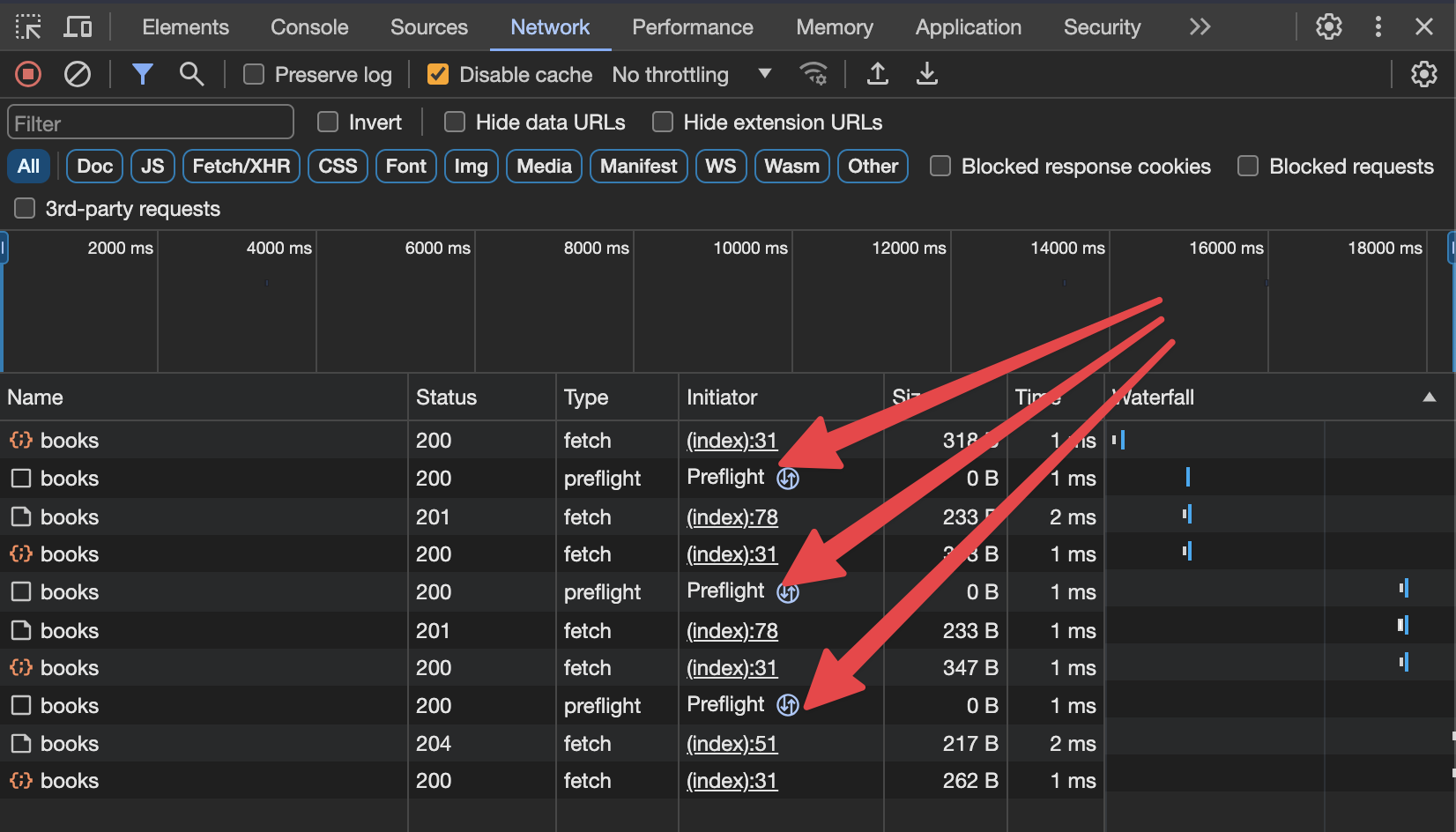Open the network search magnifier

191,74
